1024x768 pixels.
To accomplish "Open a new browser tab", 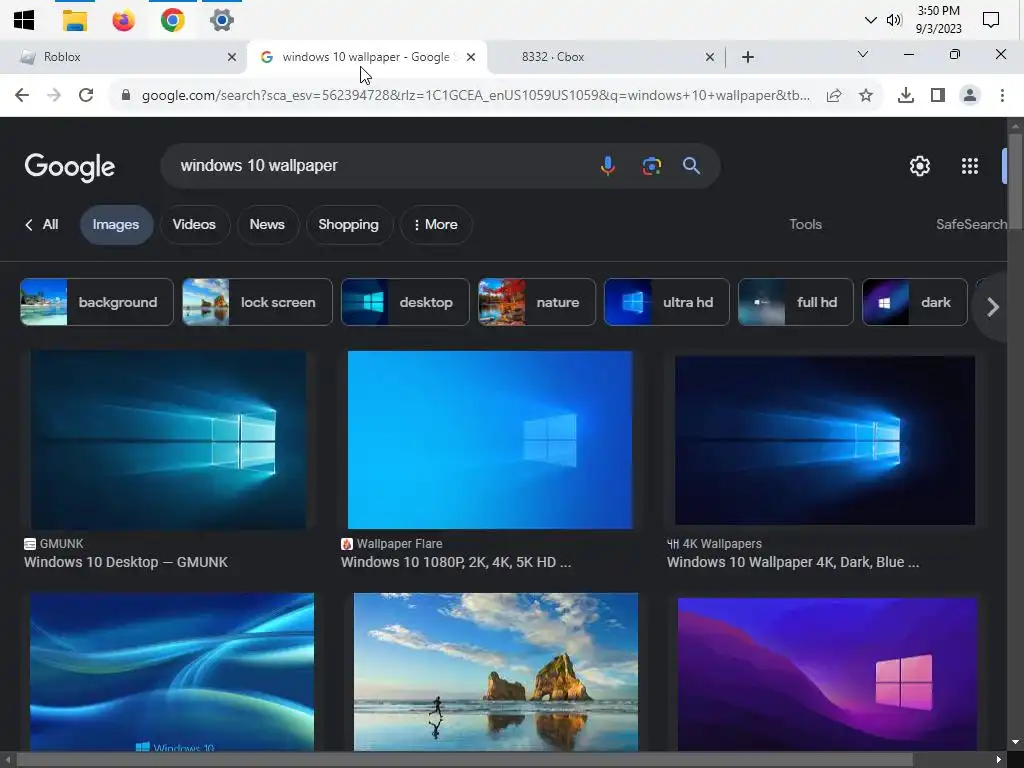I will (748, 57).
